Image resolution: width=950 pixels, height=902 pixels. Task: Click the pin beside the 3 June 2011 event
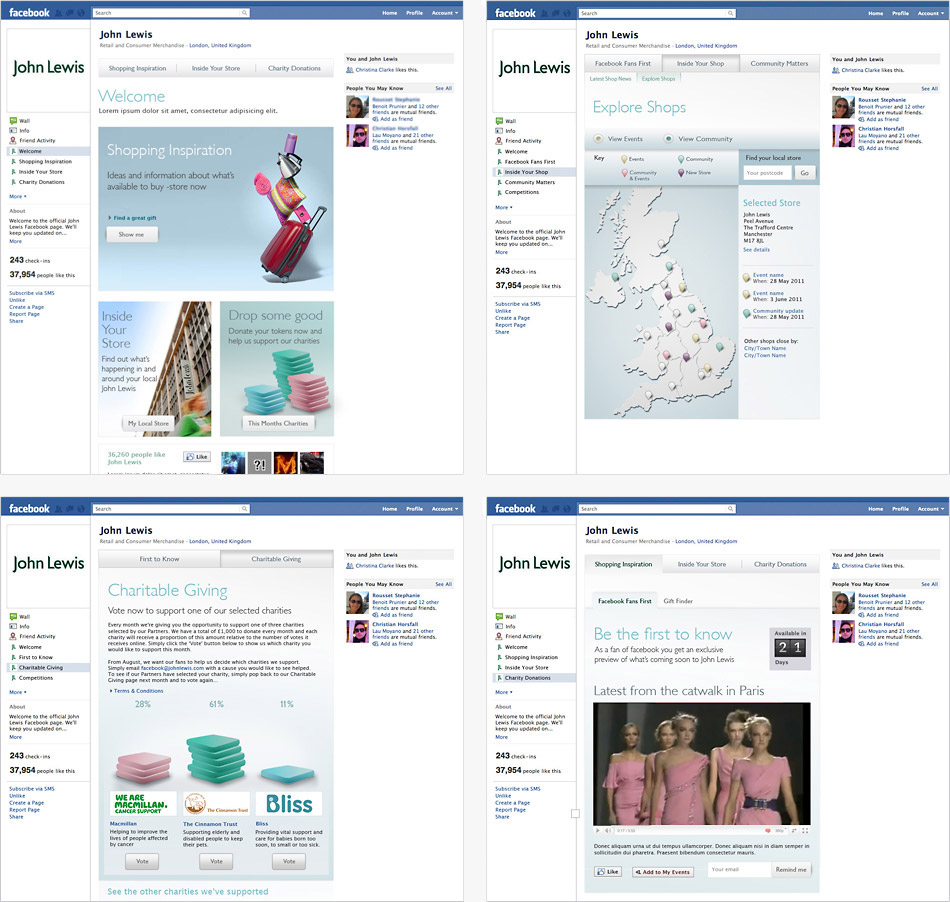pos(746,295)
